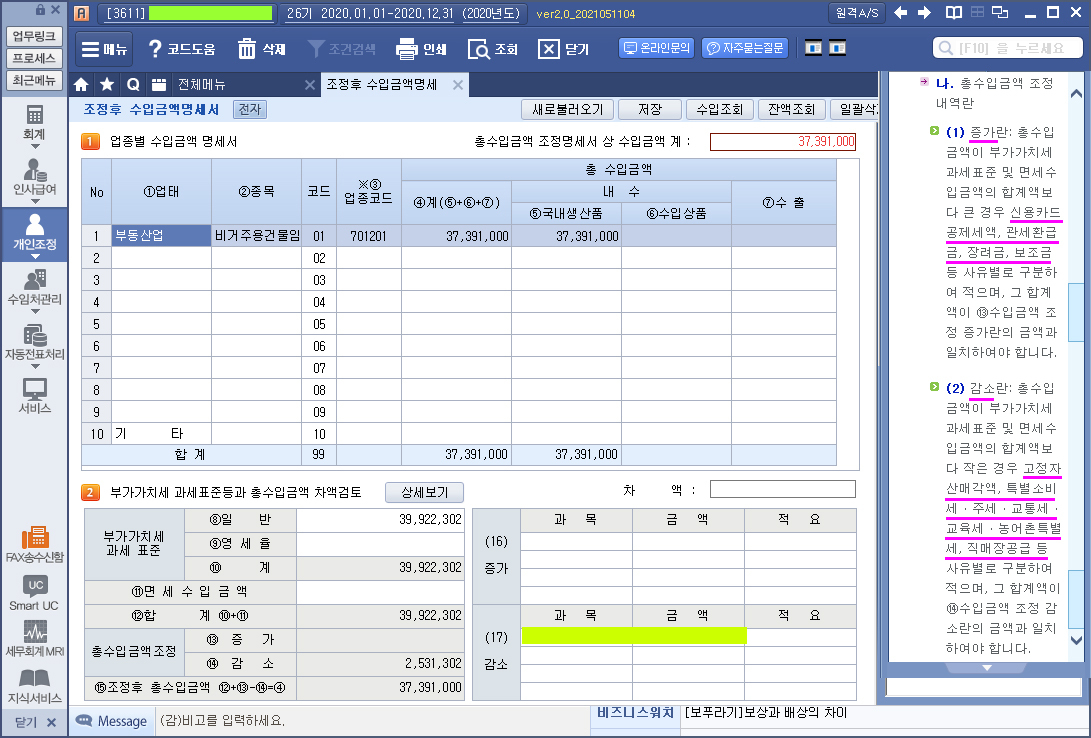
Task: Expand the 메뉴 hamburger menu
Action: 103,49
